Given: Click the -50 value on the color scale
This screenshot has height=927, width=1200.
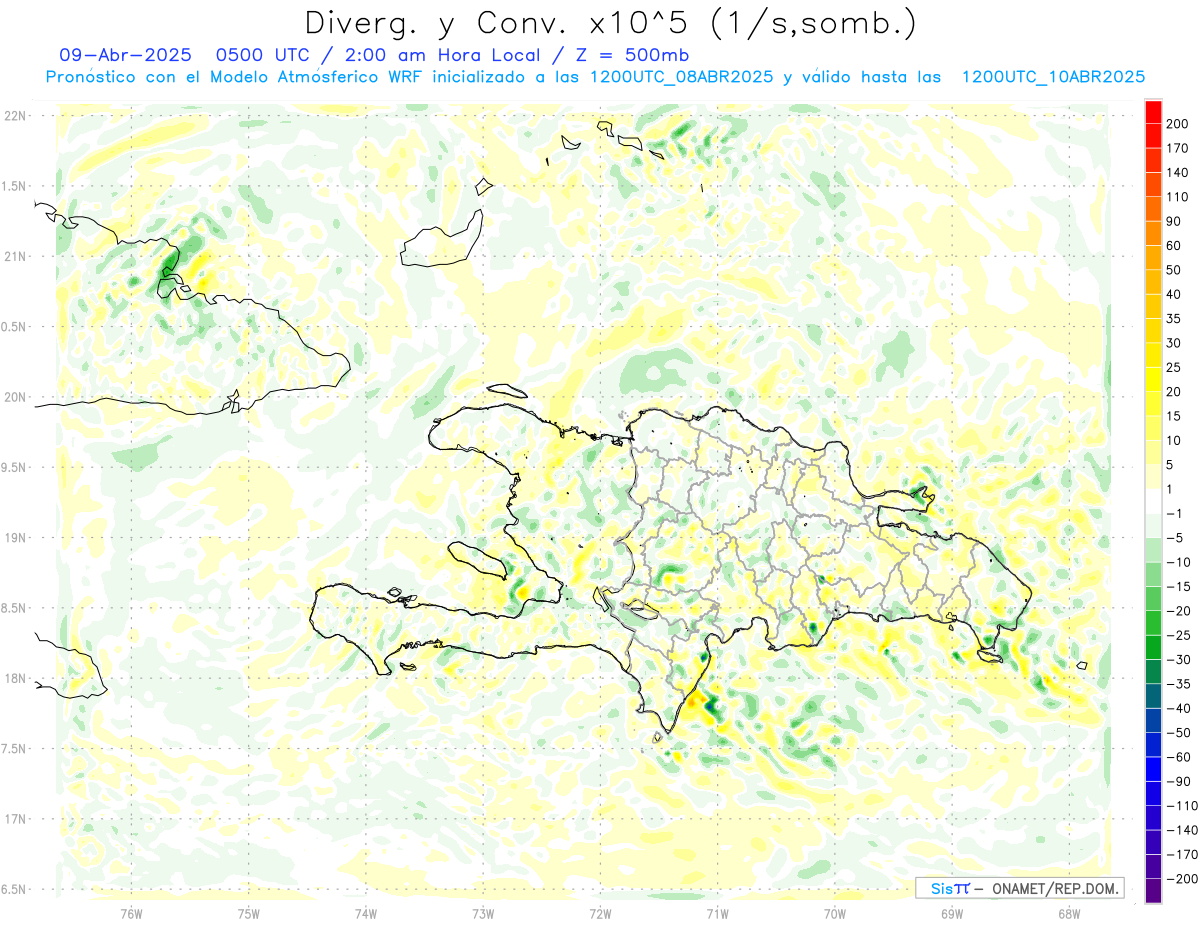Looking at the screenshot, I should 1178,732.
